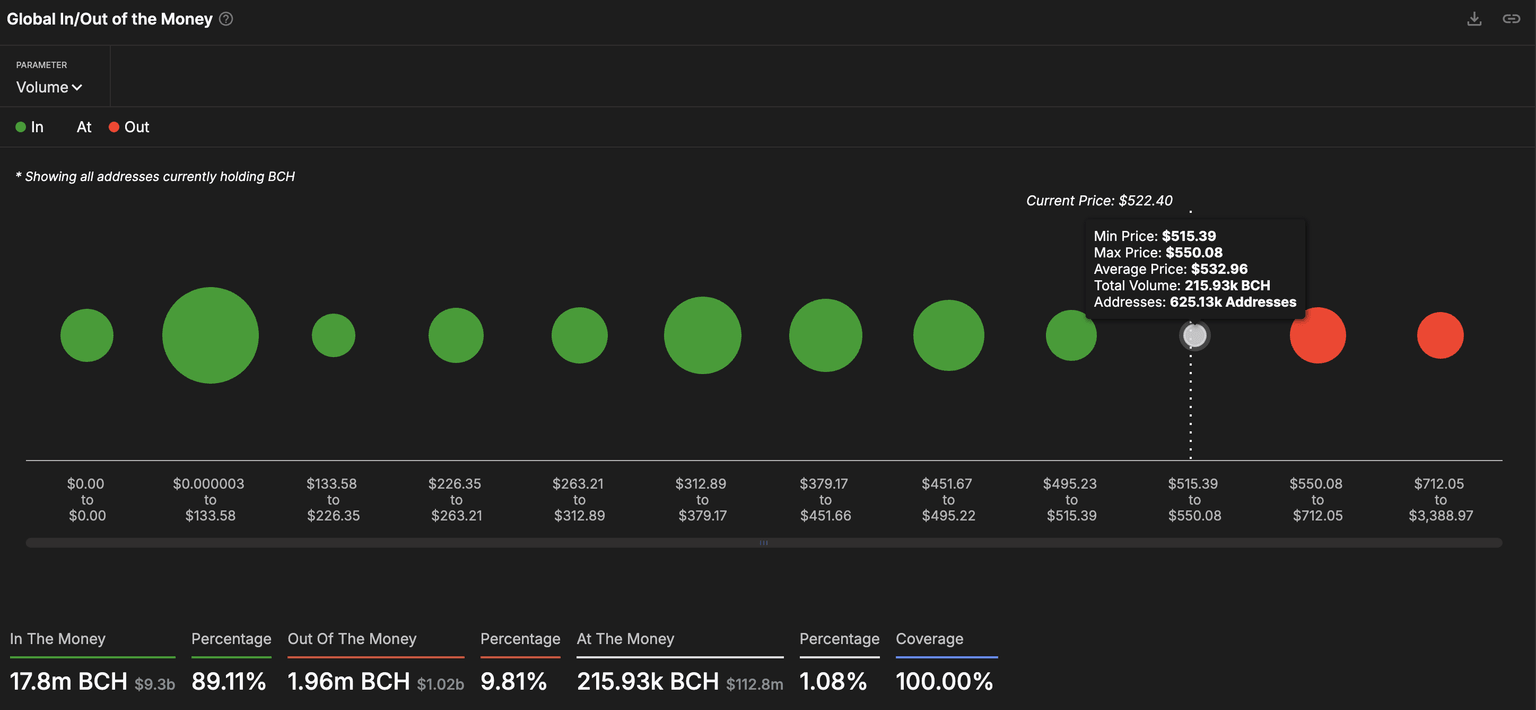The height and width of the screenshot is (710, 1536).
Task: Toggle the green In legend item
Action: pyautogui.click(x=29, y=127)
